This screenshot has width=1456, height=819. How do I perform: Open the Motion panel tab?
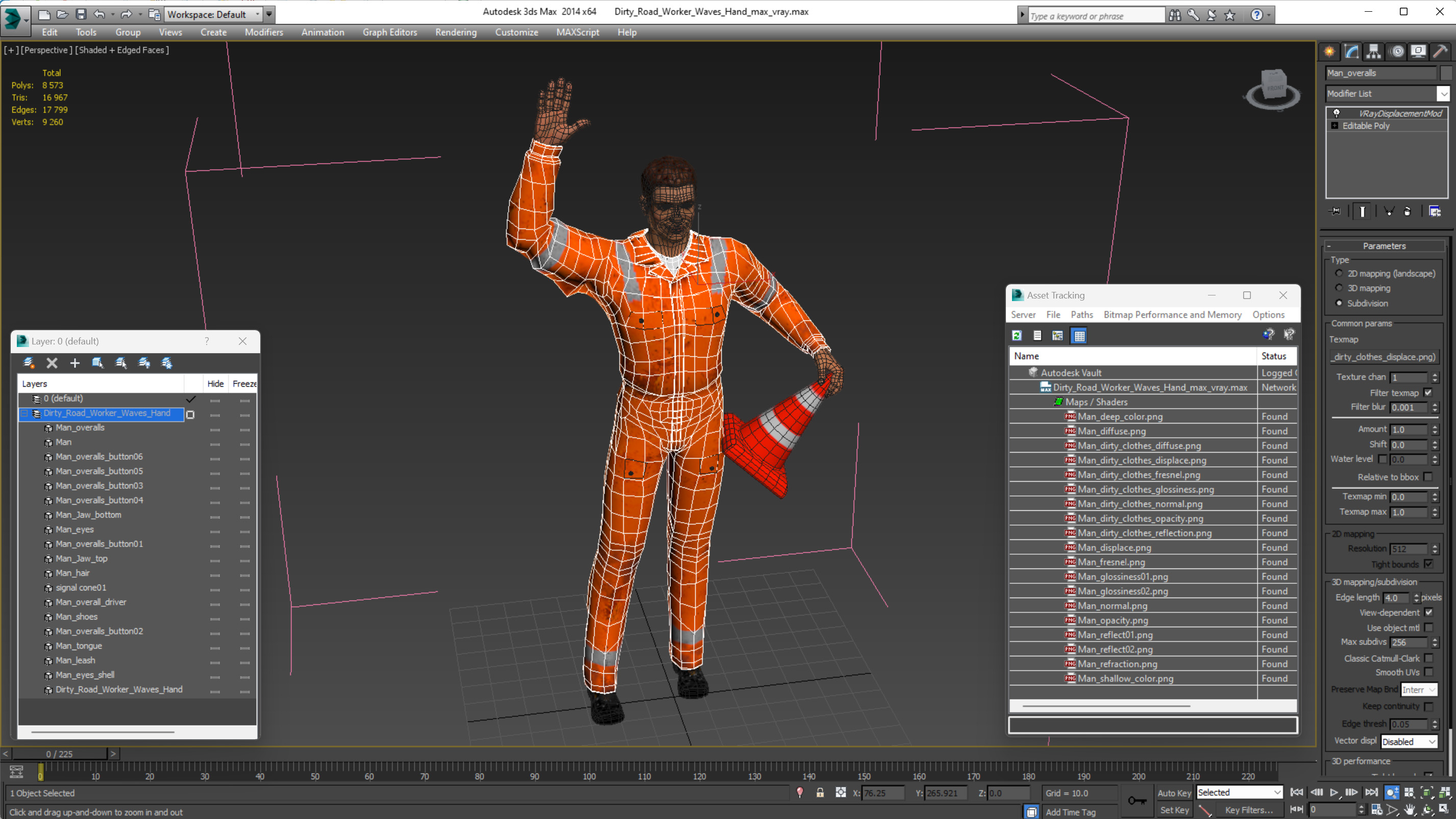point(1397,52)
